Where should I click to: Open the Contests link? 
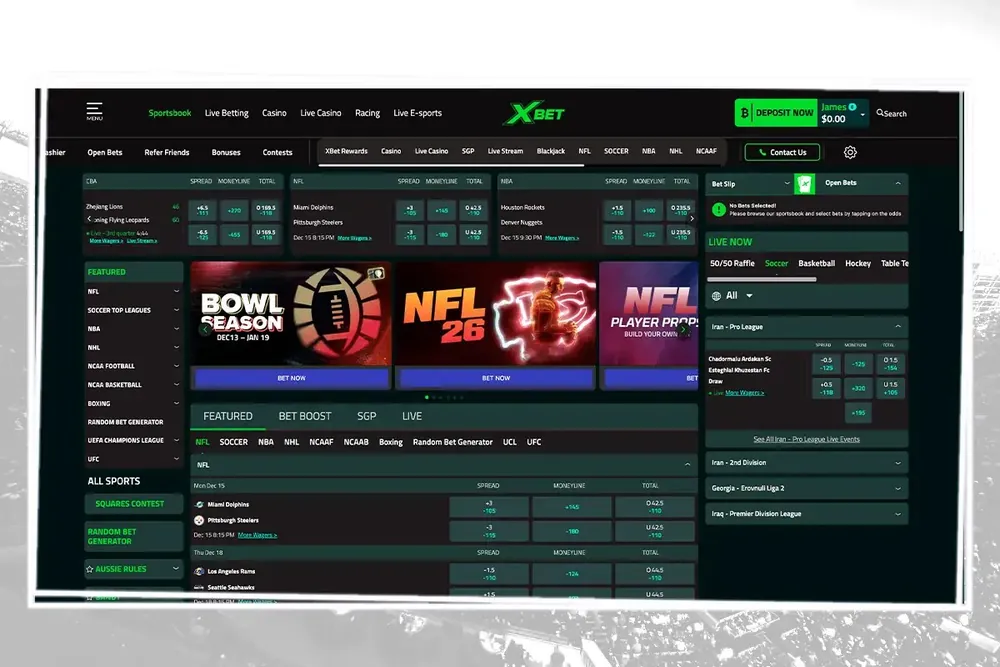pos(277,152)
